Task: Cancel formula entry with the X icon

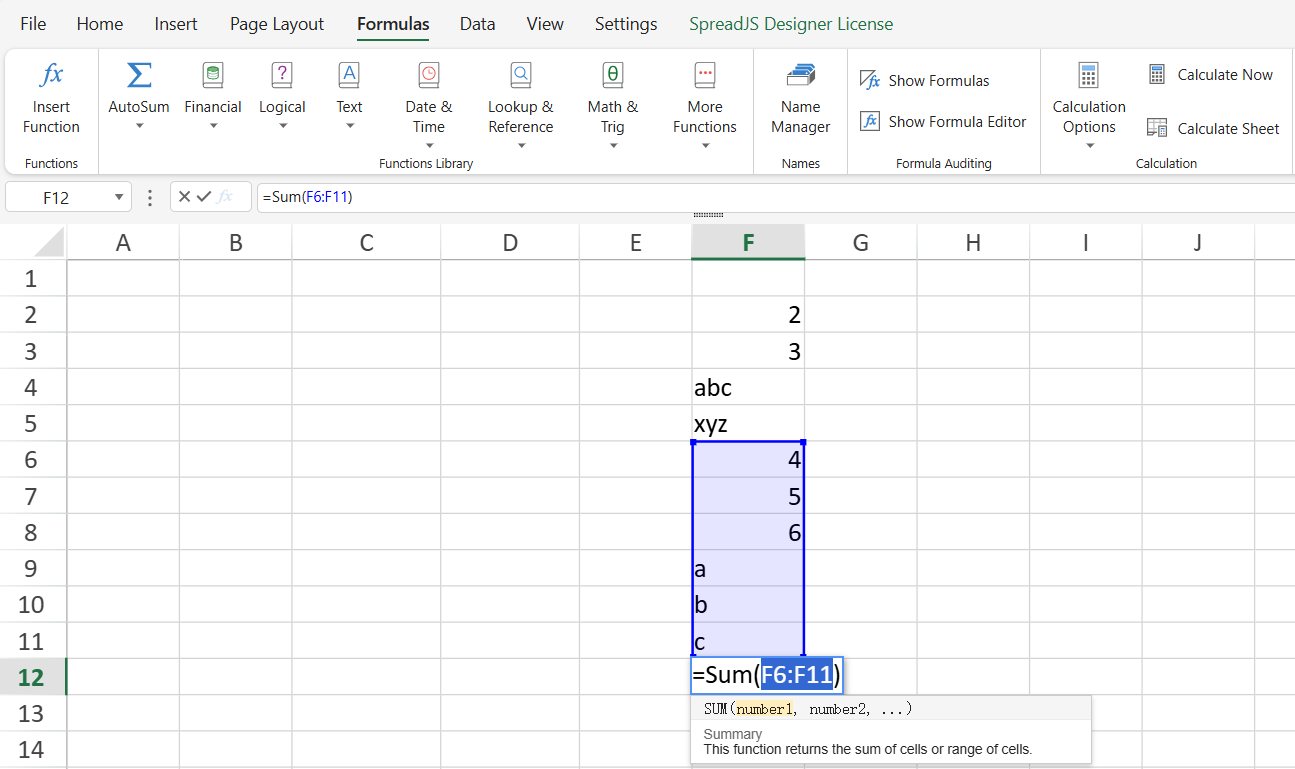Action: (184, 197)
